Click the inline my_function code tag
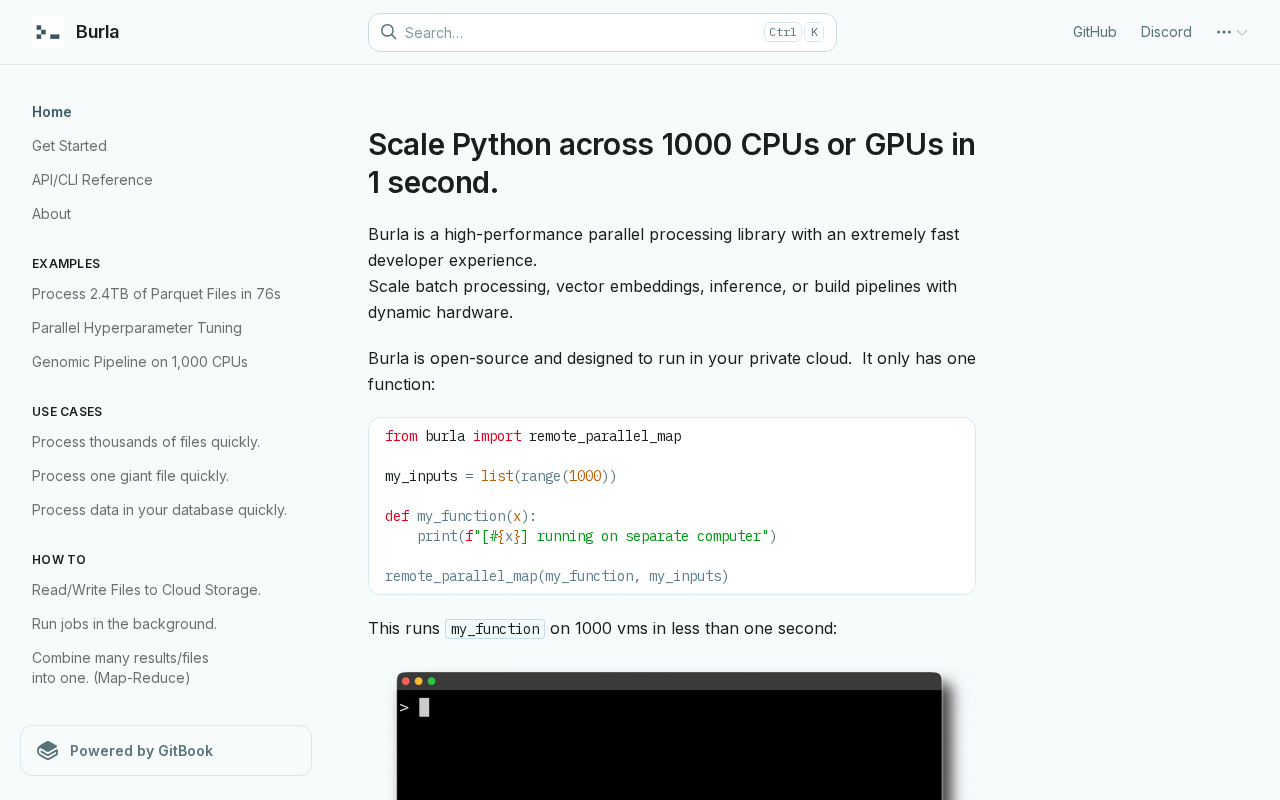1280x800 pixels. (495, 629)
